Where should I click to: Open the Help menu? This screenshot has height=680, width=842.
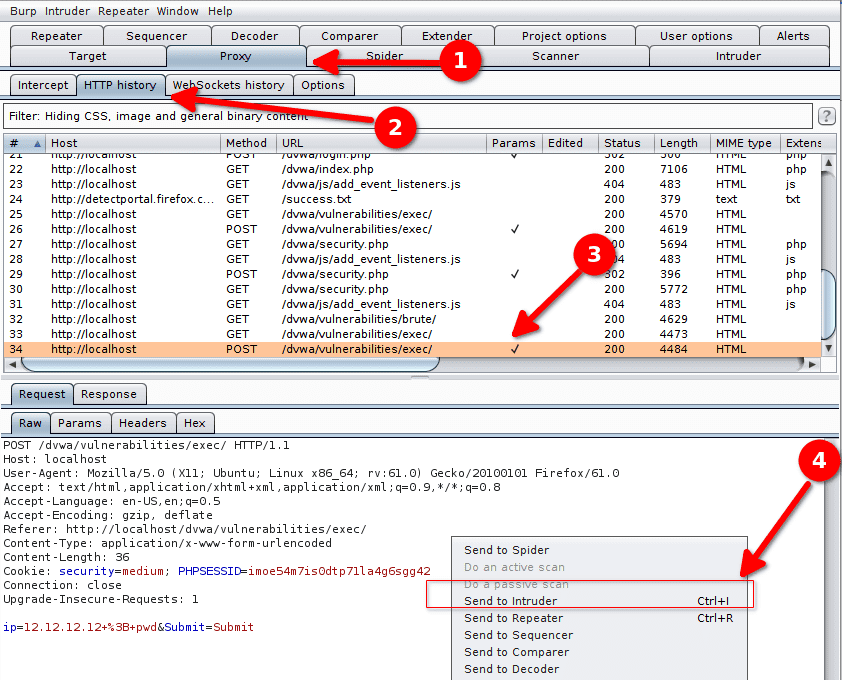click(220, 11)
